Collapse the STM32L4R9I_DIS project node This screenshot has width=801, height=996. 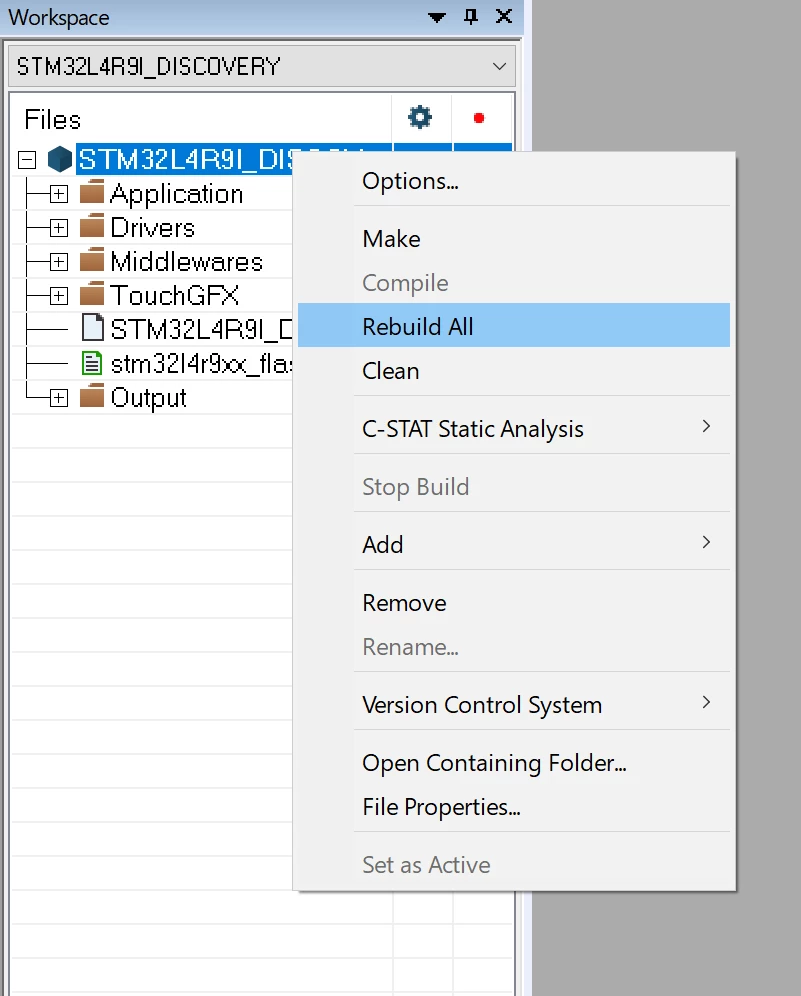click(27, 159)
